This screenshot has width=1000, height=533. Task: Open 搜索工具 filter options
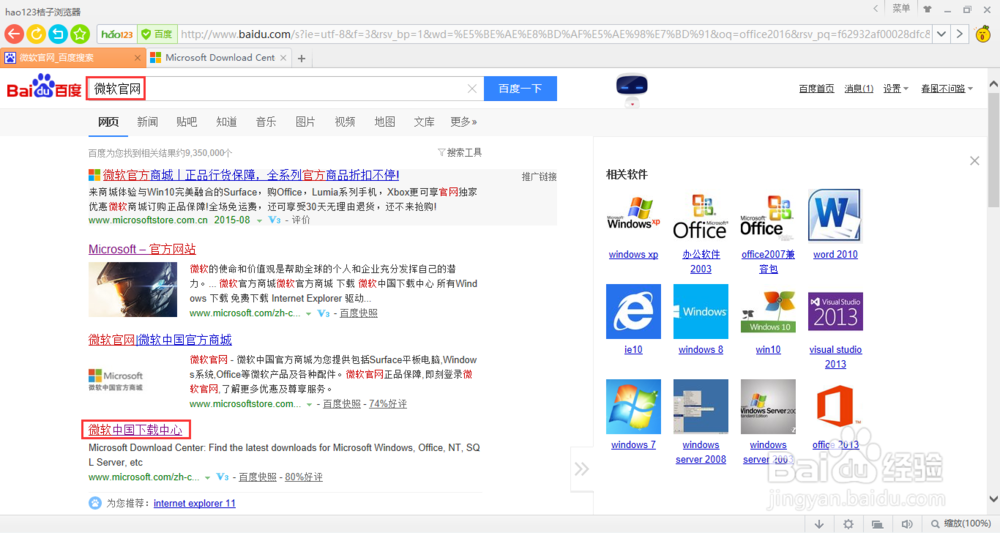point(460,152)
